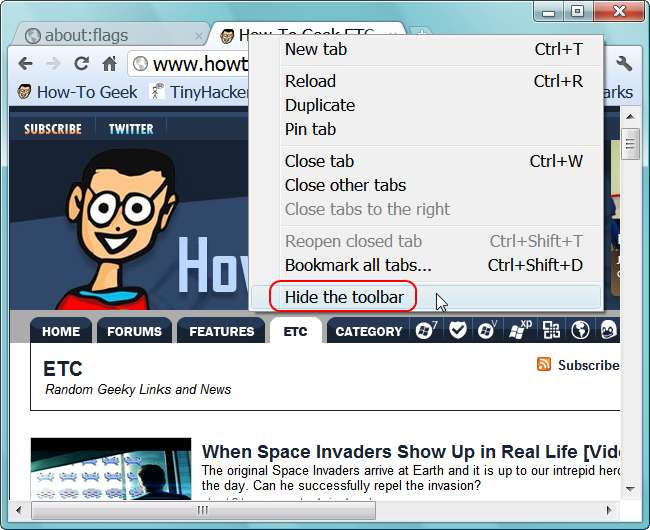The height and width of the screenshot is (530, 650).
Task: Click the TWITTER header link
Action: coord(131,129)
